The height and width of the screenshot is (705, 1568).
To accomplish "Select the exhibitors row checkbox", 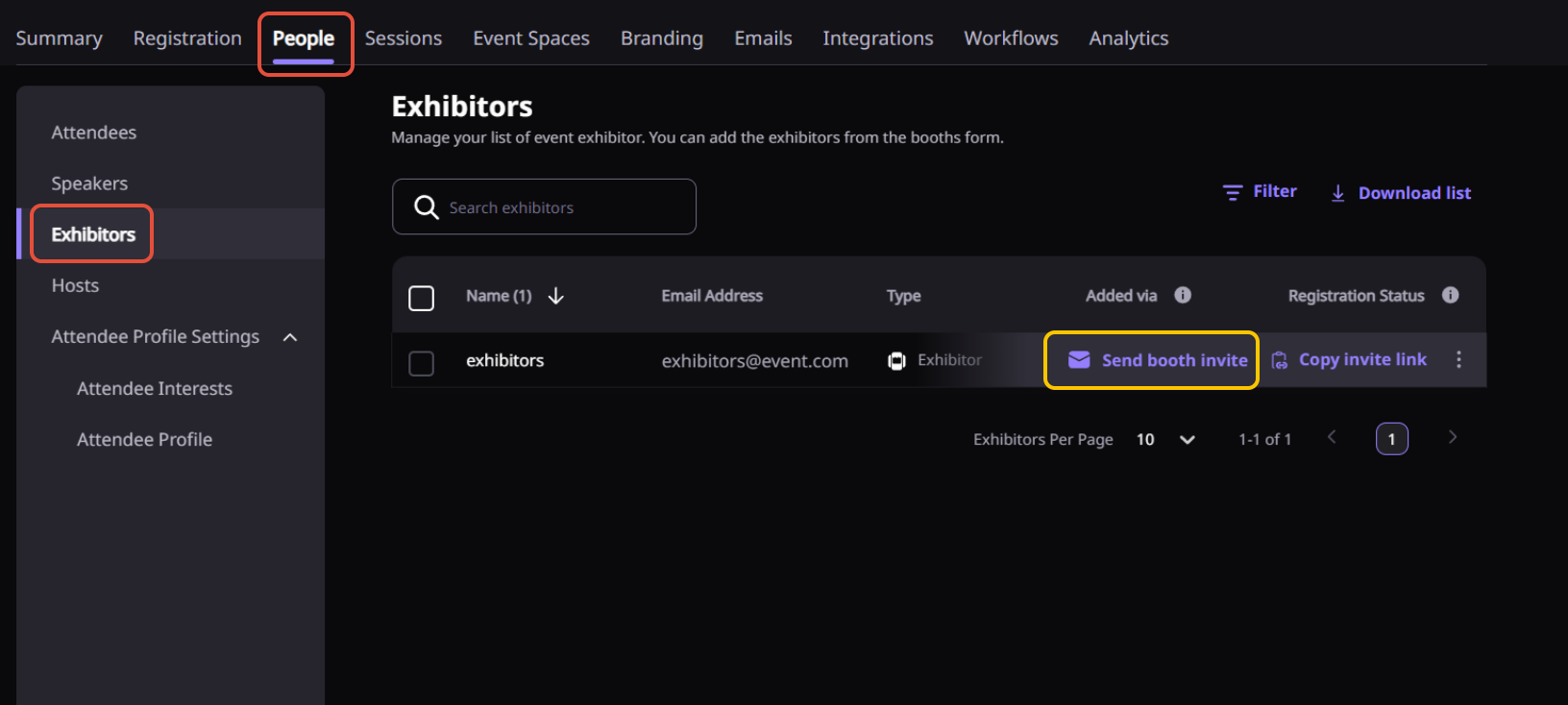I will pyautogui.click(x=422, y=363).
